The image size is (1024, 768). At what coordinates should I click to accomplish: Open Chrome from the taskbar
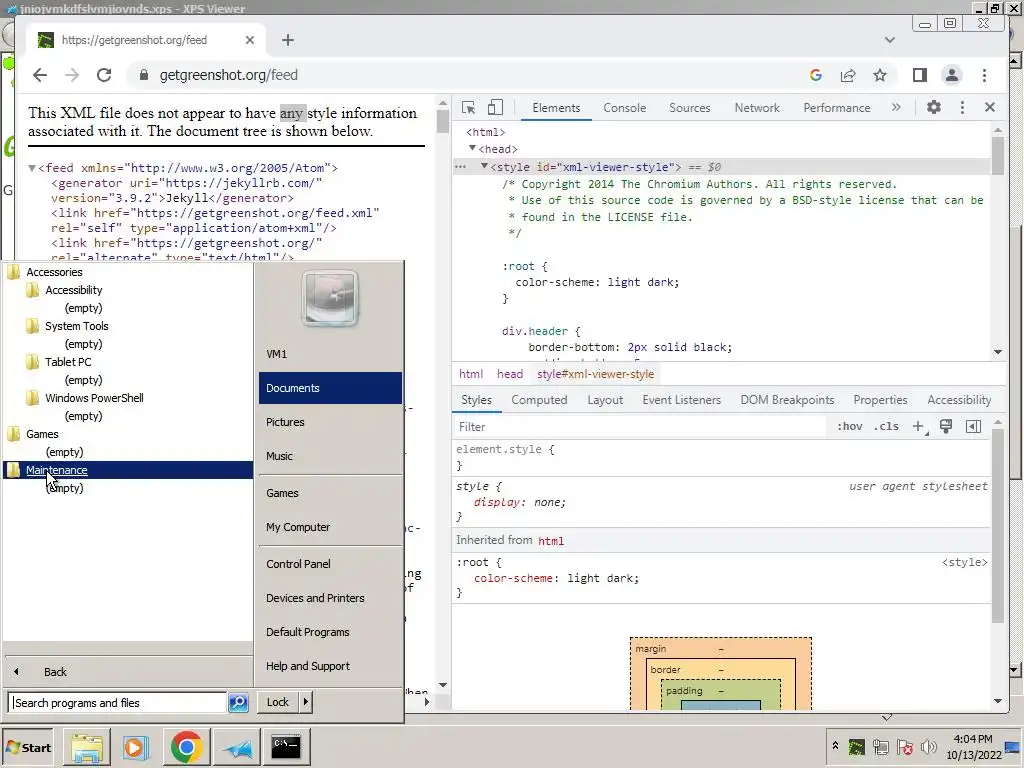click(x=186, y=746)
